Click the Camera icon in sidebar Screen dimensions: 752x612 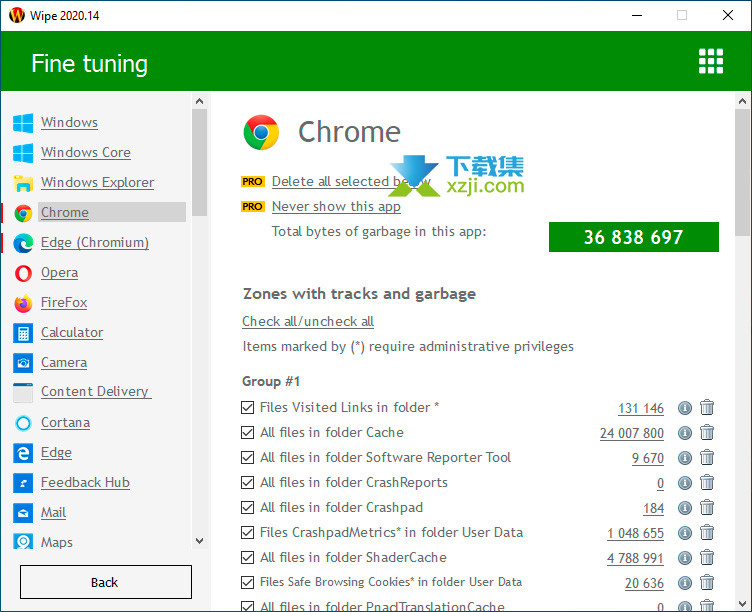tap(23, 363)
